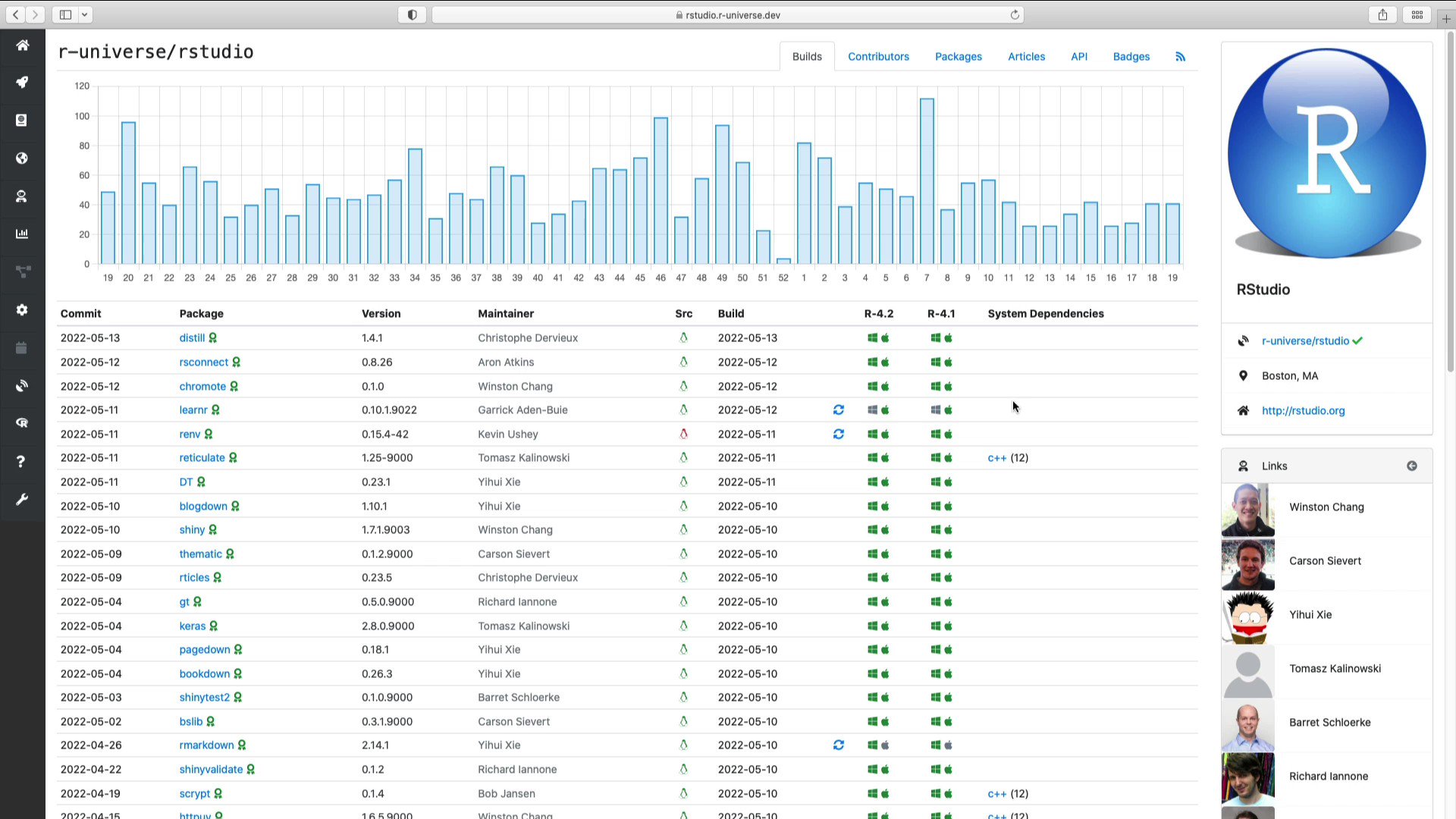Toggle the Safari sidebar button

click(65, 14)
